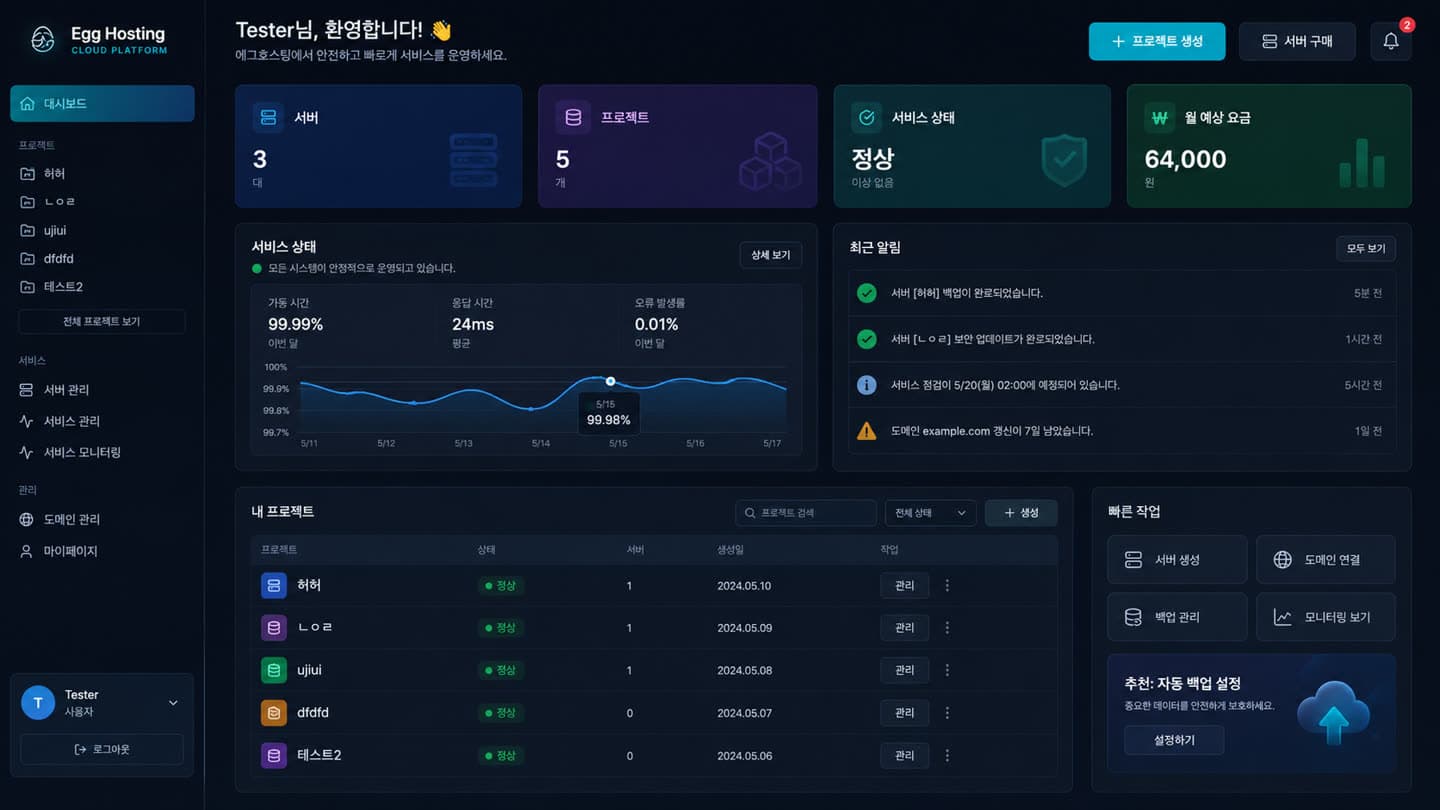Open the notification bell icon

point(1390,42)
